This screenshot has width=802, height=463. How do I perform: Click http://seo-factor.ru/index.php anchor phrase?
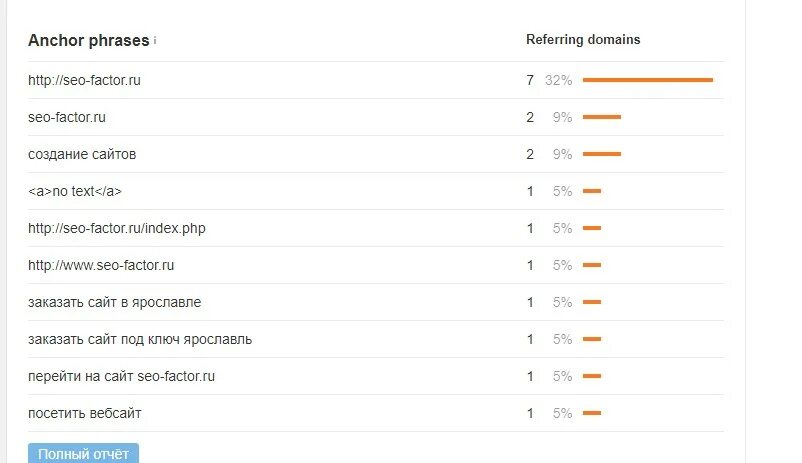[117, 228]
